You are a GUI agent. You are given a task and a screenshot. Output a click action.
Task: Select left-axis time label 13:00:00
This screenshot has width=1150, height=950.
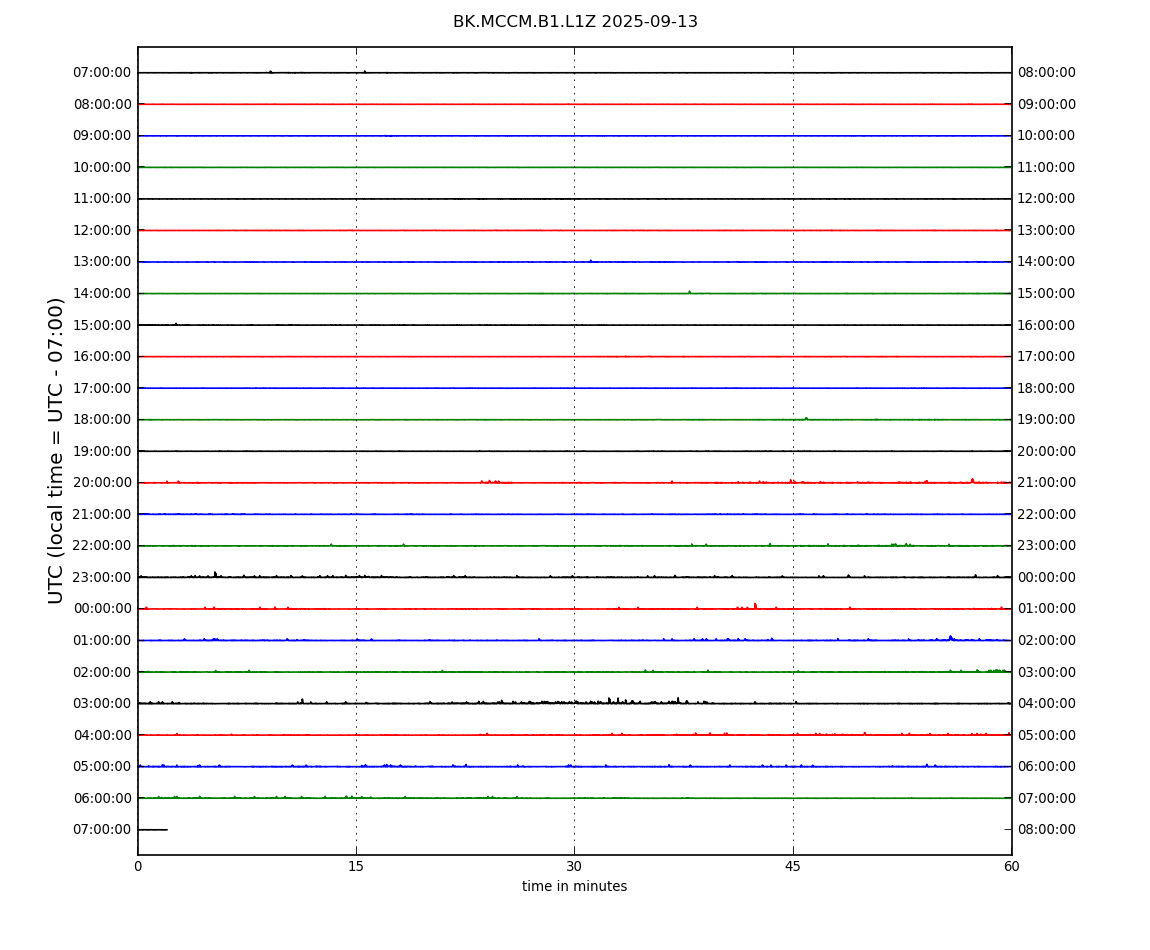coord(103,262)
